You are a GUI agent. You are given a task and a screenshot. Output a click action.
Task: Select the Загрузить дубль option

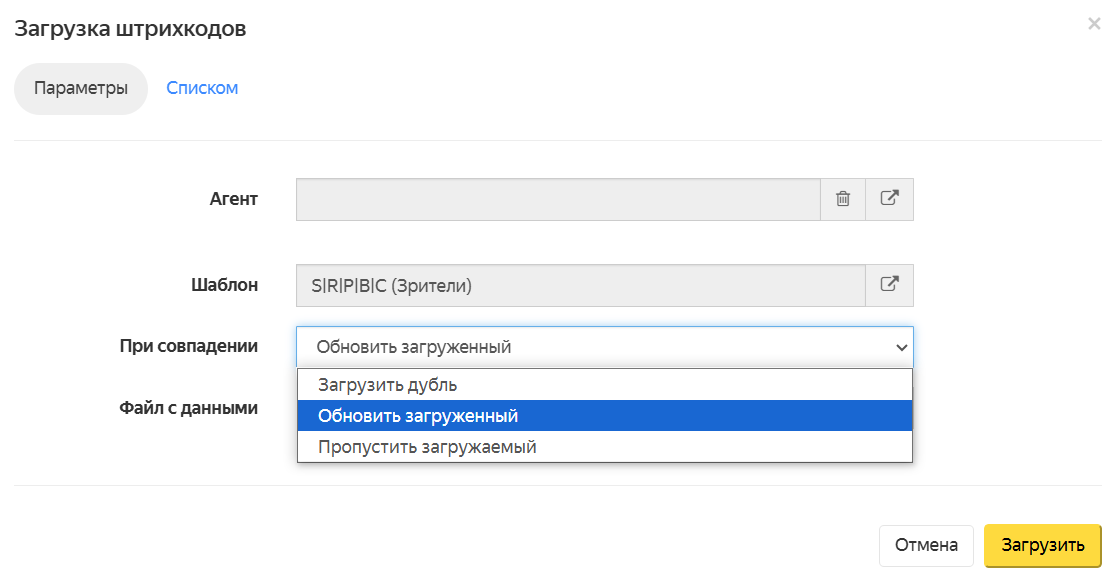point(605,385)
